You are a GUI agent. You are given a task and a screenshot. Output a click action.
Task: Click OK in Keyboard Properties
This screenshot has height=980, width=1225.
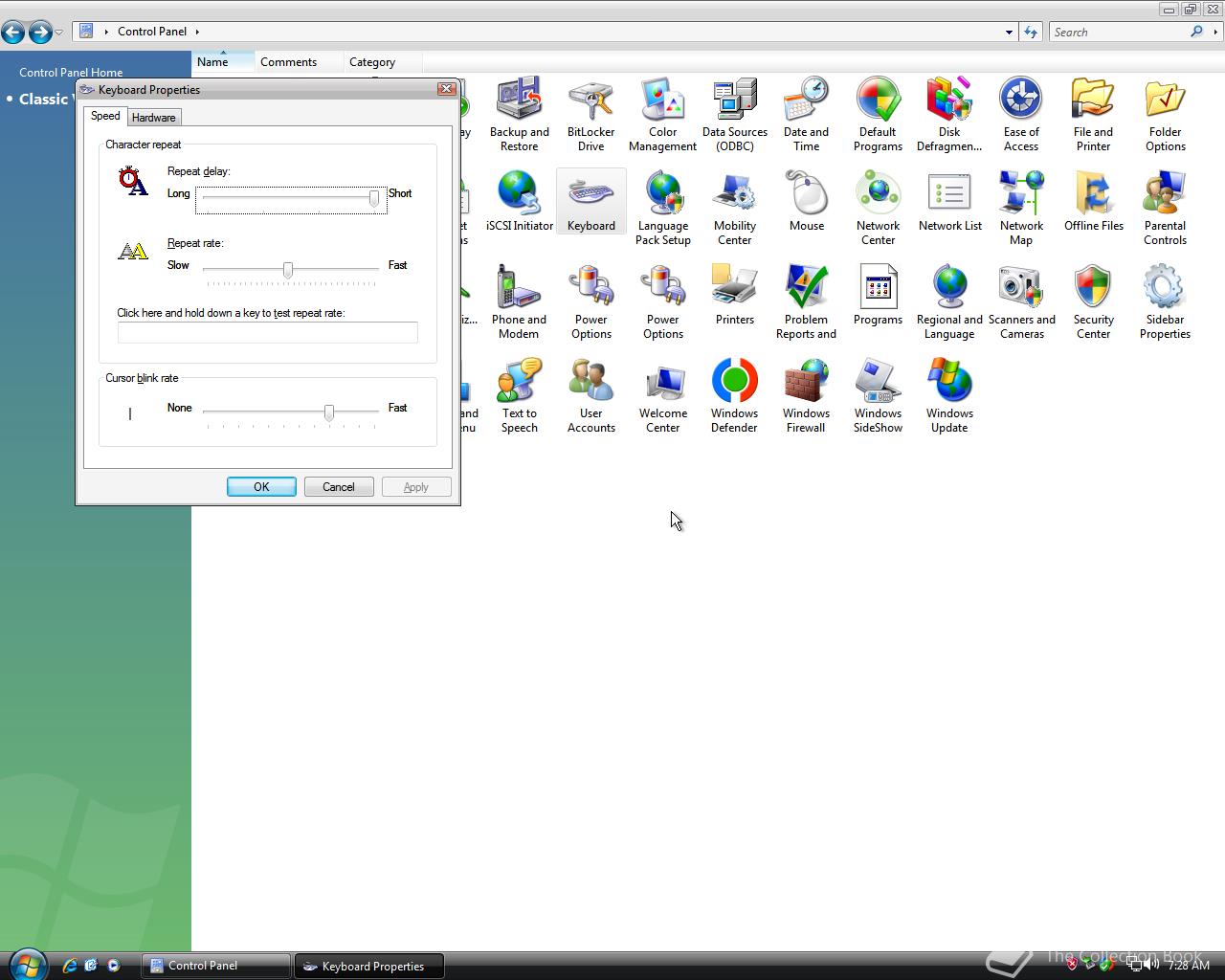point(261,486)
